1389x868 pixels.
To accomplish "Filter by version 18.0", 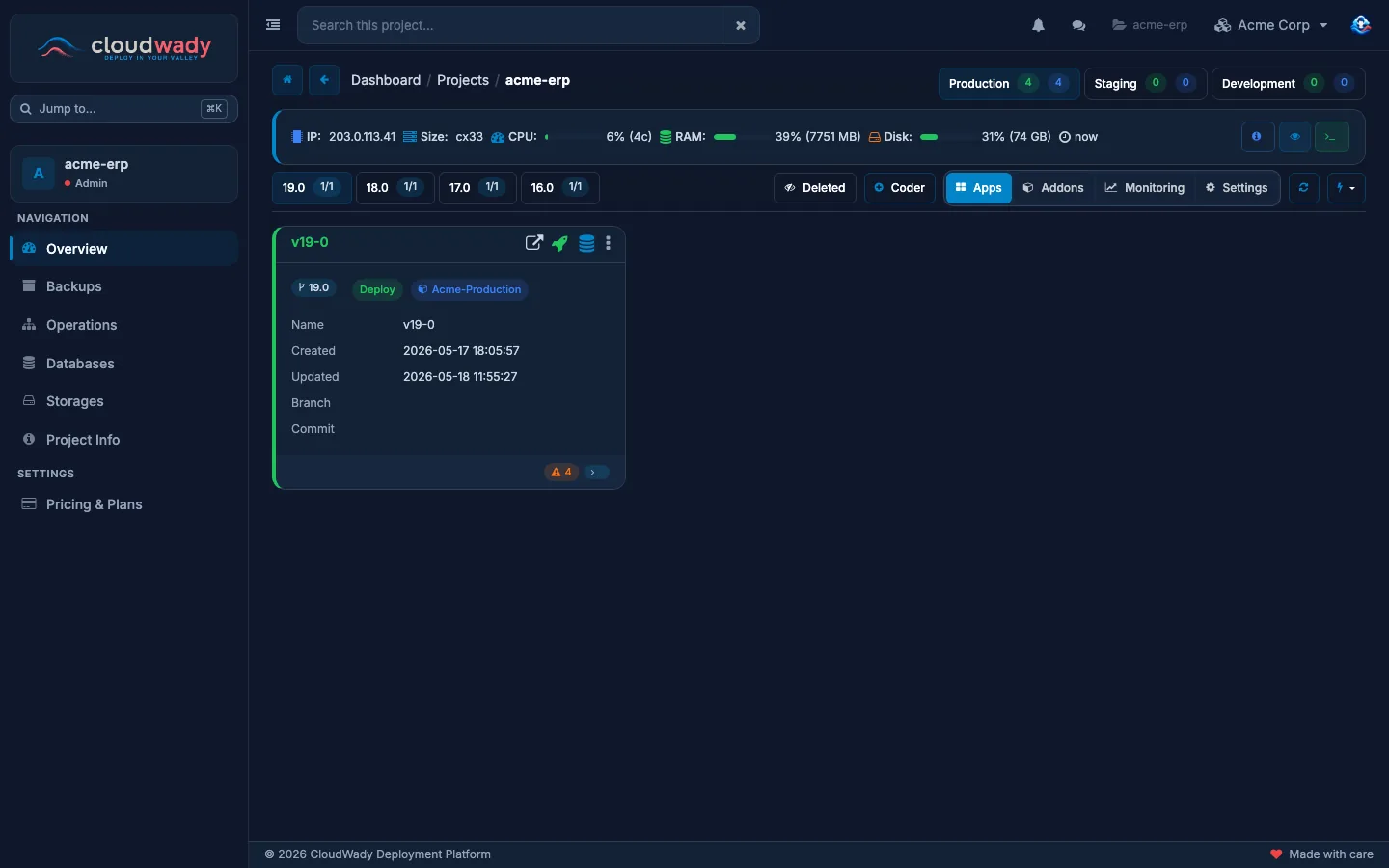I will [395, 188].
